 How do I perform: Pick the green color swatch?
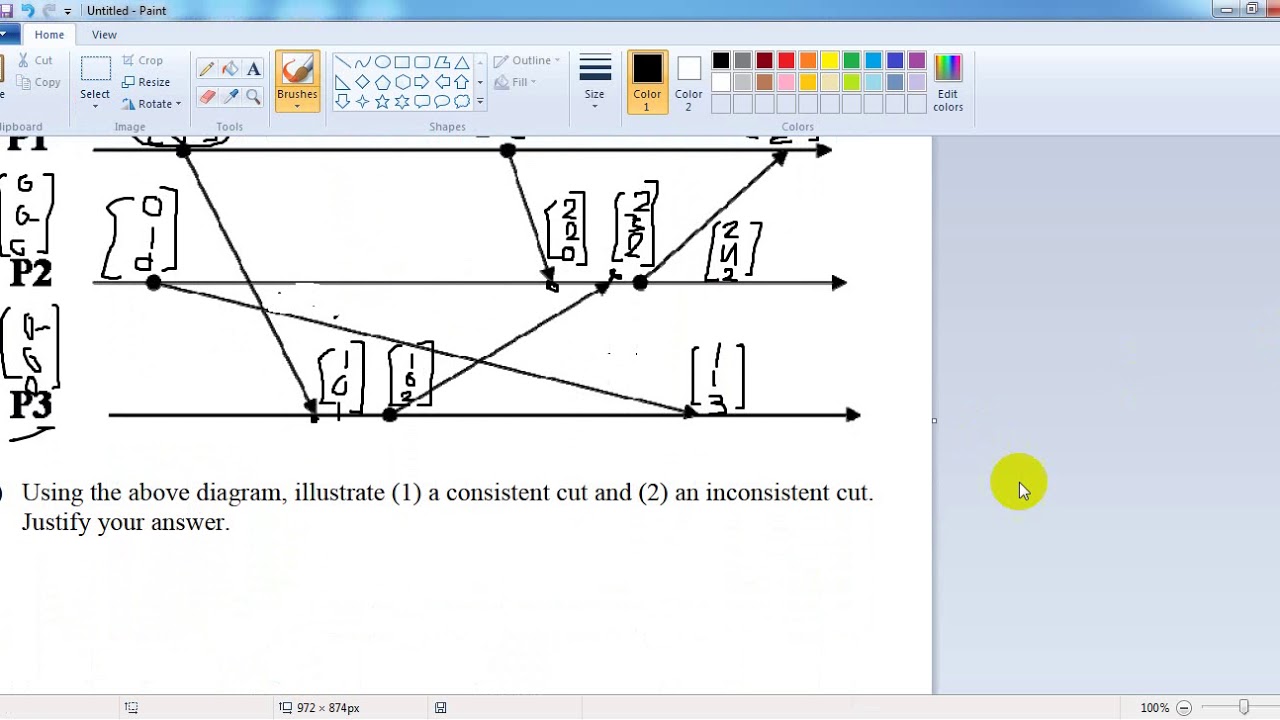pos(852,61)
